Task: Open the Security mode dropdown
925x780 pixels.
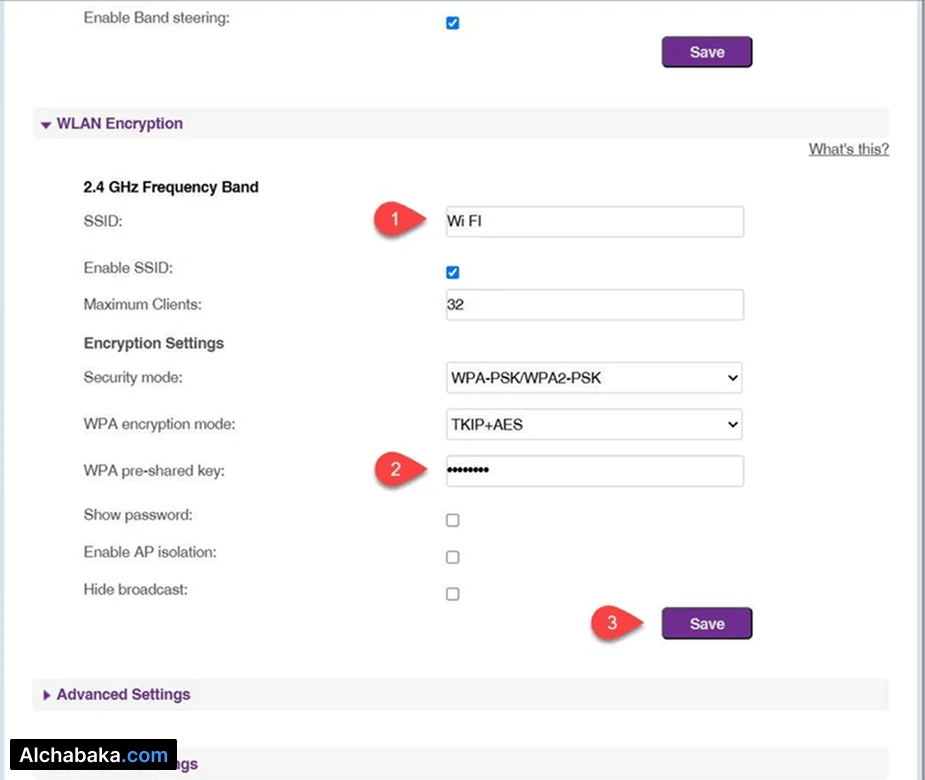Action: tap(594, 378)
